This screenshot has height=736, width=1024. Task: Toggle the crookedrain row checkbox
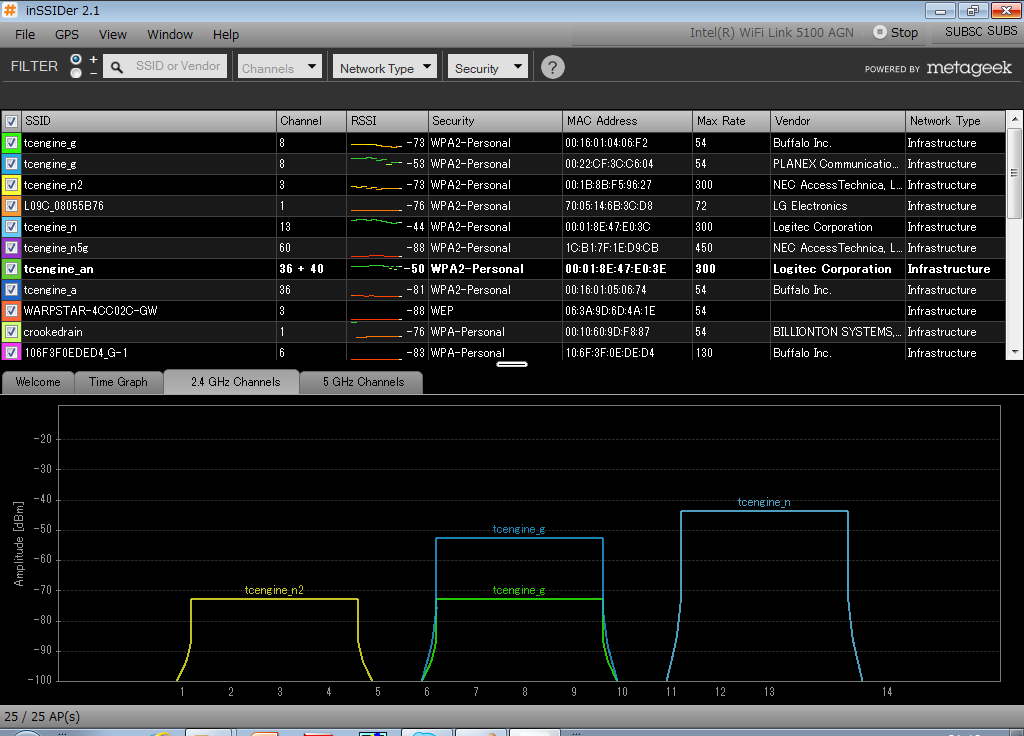coord(11,332)
